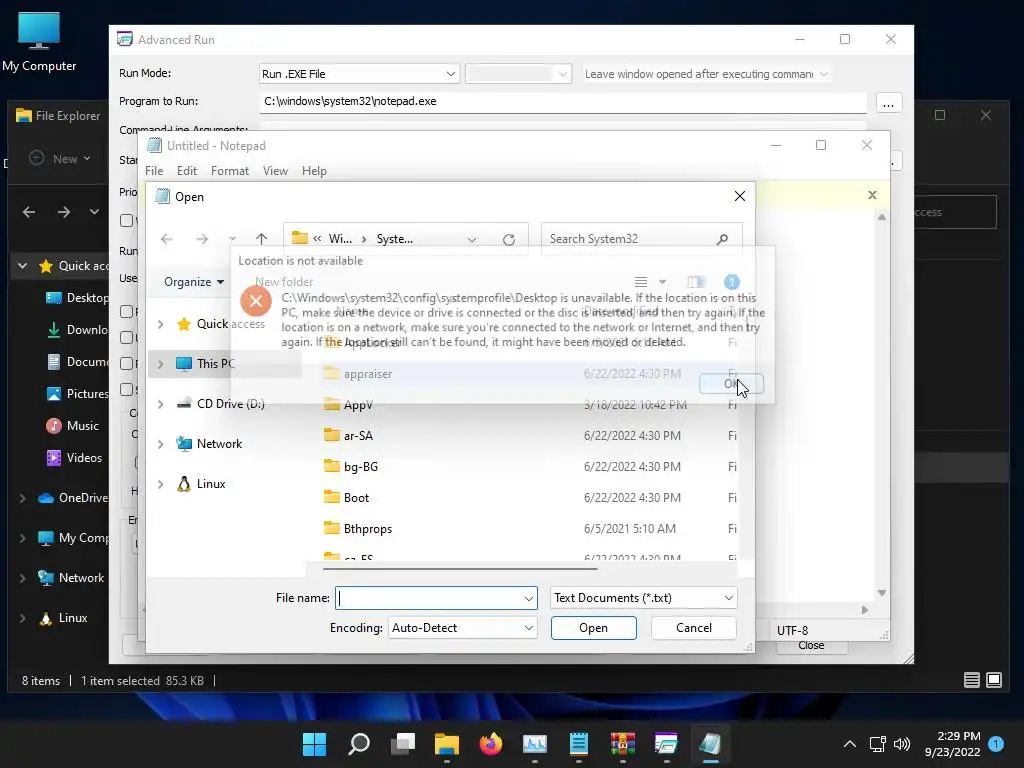Click the search magnifier in Open dialog
Viewport: 1024px width, 768px height.
tap(722, 239)
